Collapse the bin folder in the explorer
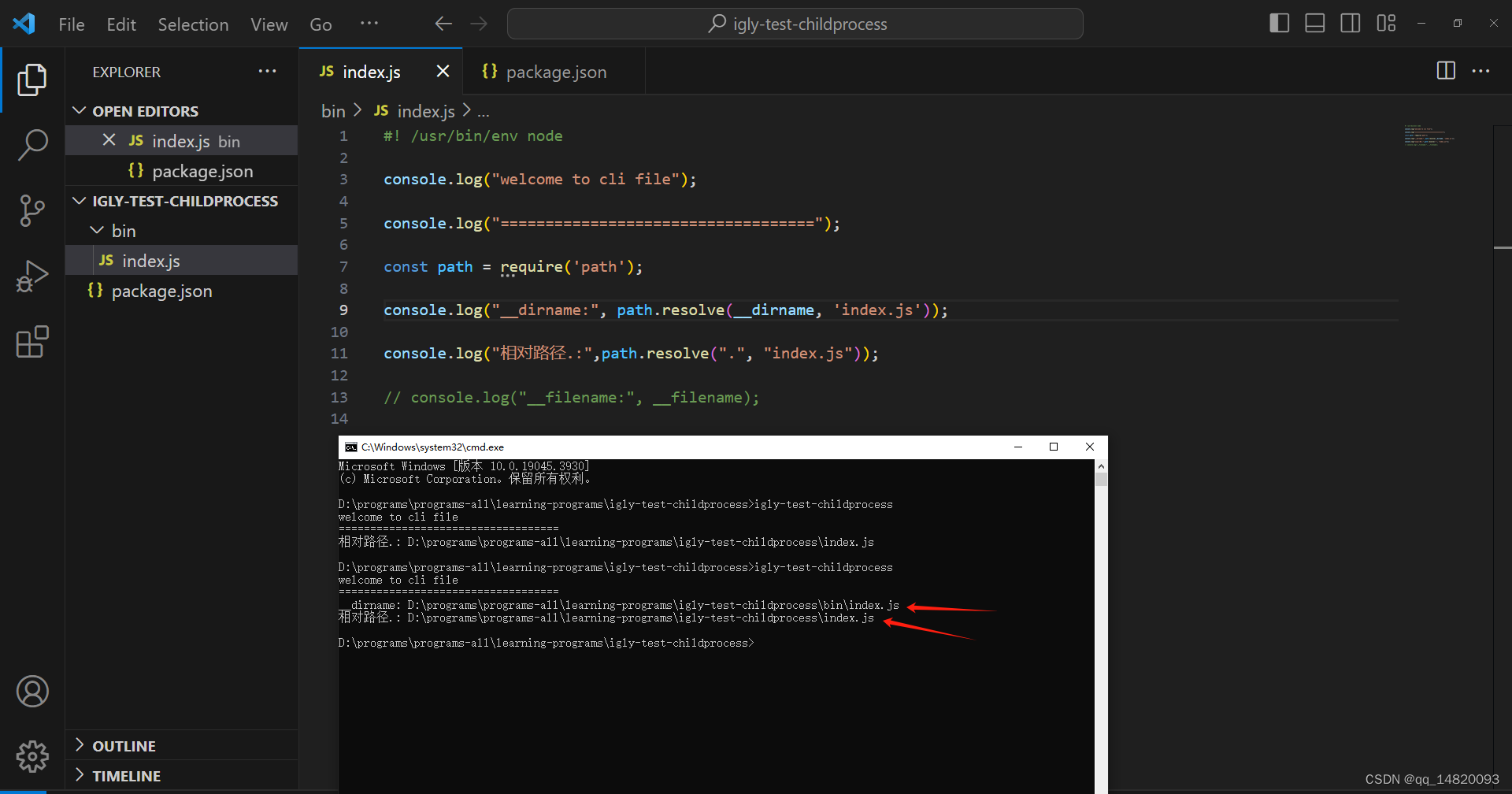 (x=96, y=230)
